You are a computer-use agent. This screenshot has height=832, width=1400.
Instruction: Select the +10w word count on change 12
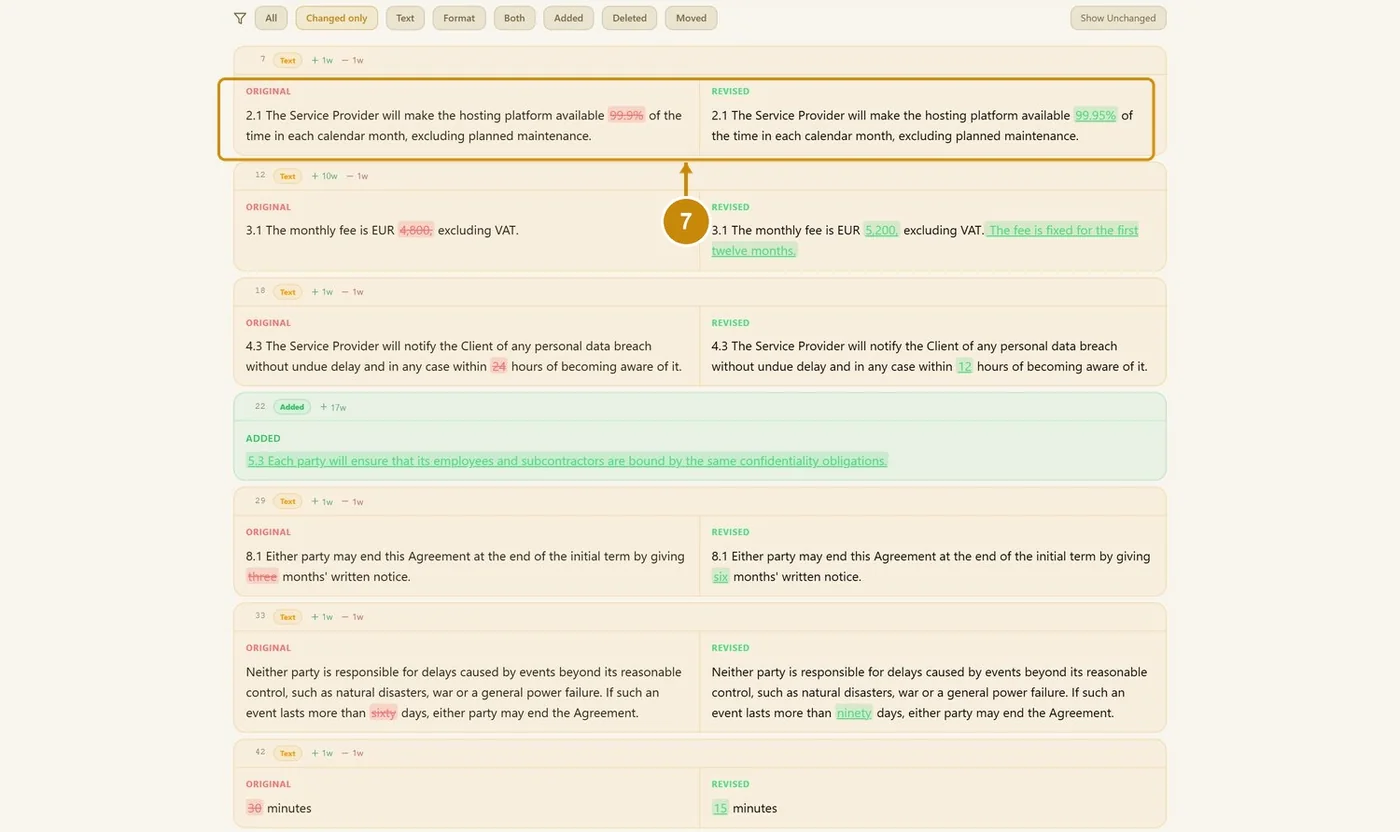coord(324,176)
